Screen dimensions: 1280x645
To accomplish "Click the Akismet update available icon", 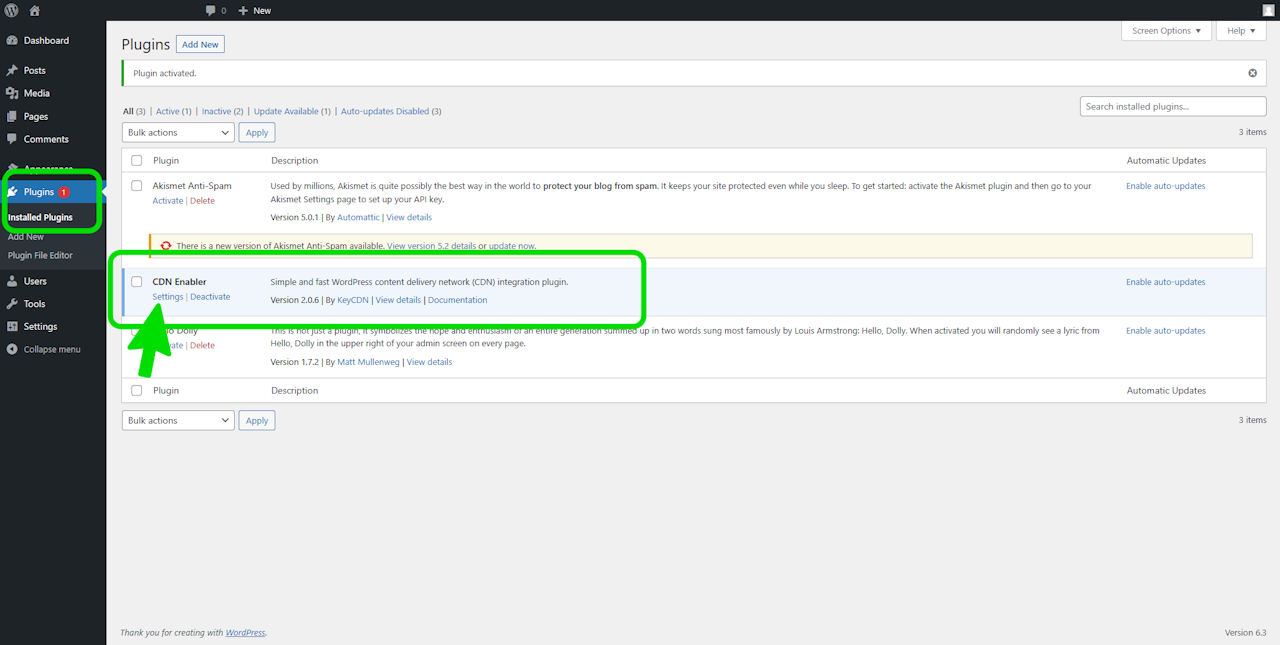I will (166, 245).
